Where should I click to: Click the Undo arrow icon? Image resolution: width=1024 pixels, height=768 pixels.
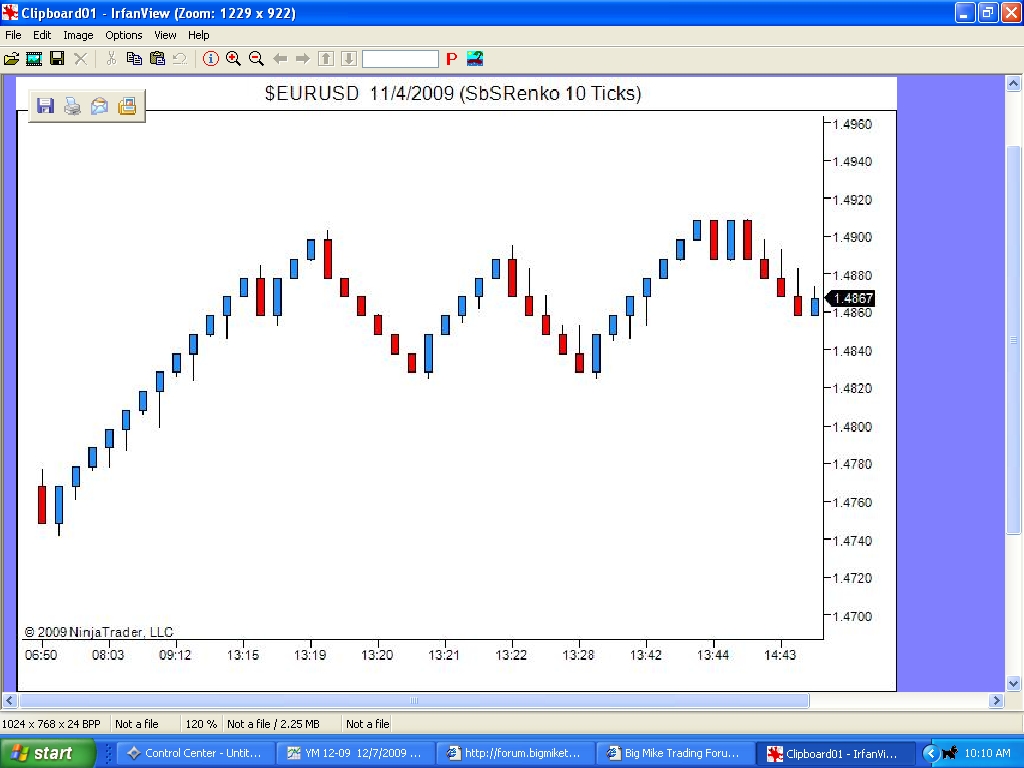point(180,59)
